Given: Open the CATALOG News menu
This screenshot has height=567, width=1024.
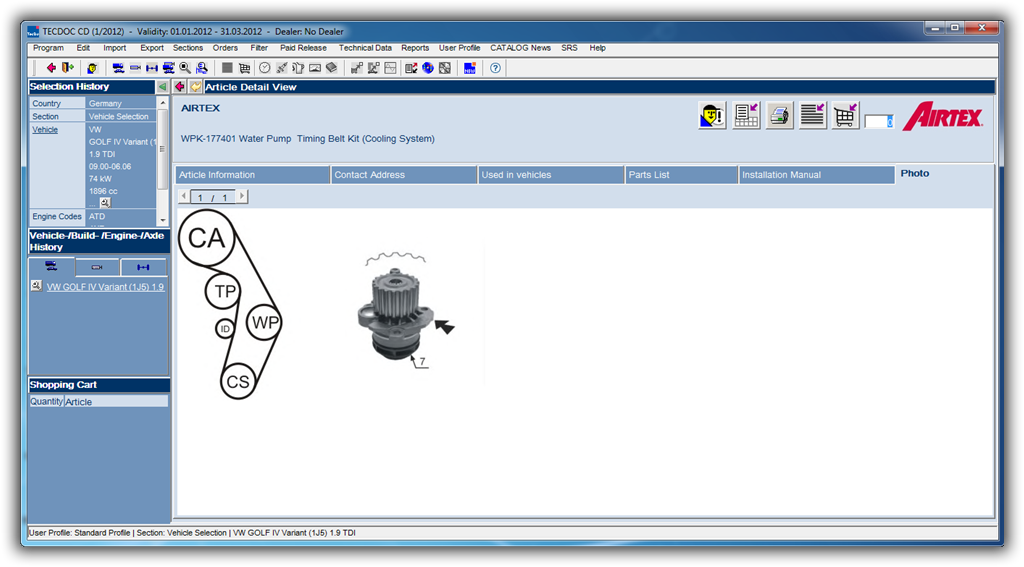Looking at the screenshot, I should tap(520, 48).
